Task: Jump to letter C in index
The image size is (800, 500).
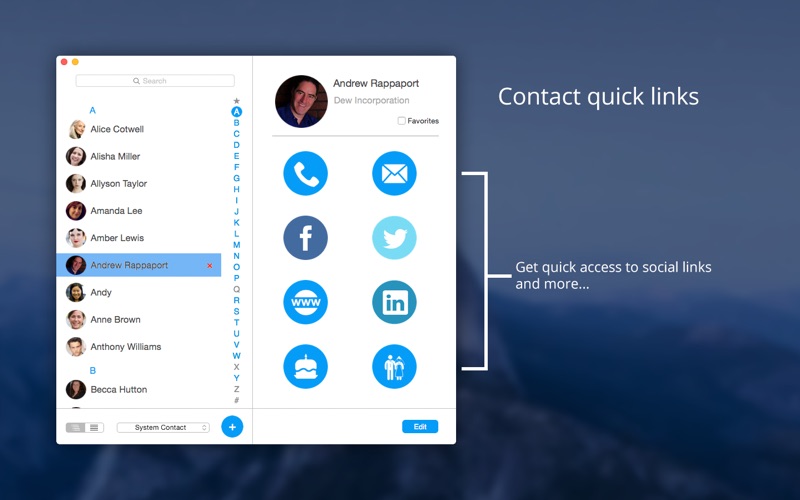Action: pyautogui.click(x=236, y=134)
